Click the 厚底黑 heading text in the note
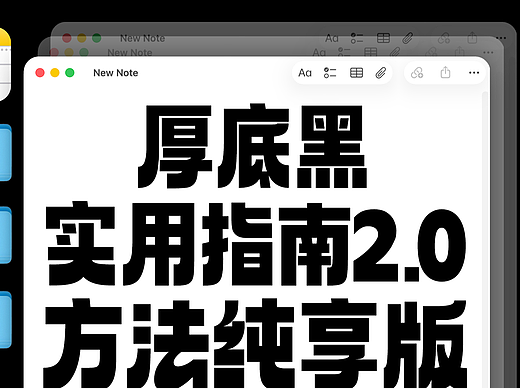The height and width of the screenshot is (390, 520). pos(252,146)
